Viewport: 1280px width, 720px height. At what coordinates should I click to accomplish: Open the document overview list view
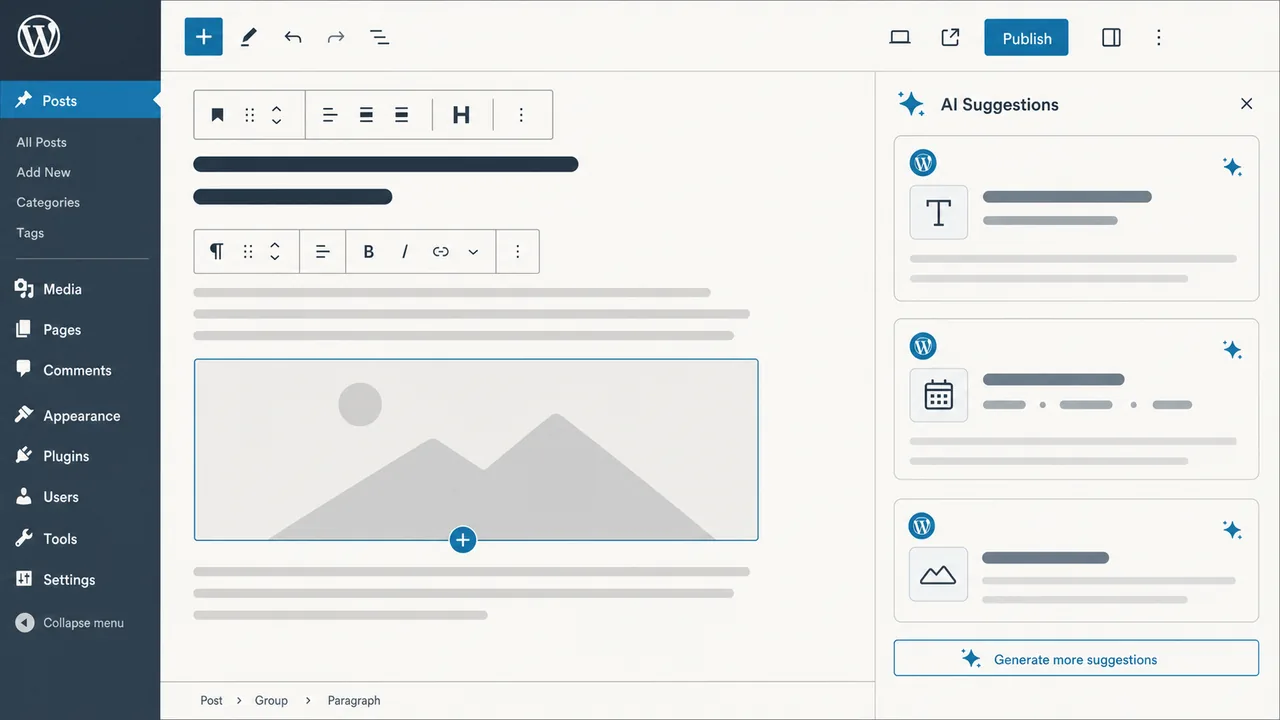point(379,37)
